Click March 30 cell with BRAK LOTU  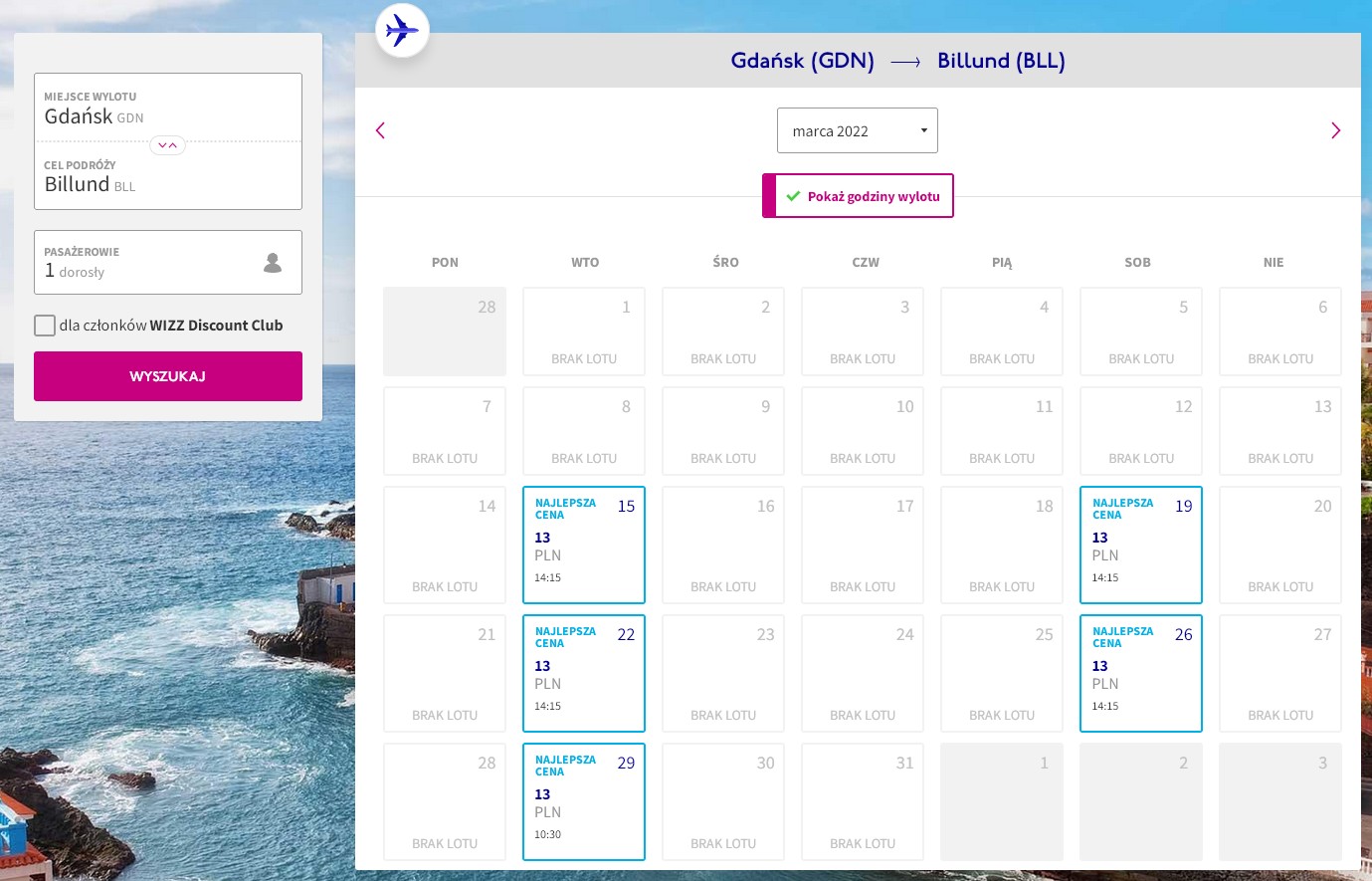click(723, 801)
